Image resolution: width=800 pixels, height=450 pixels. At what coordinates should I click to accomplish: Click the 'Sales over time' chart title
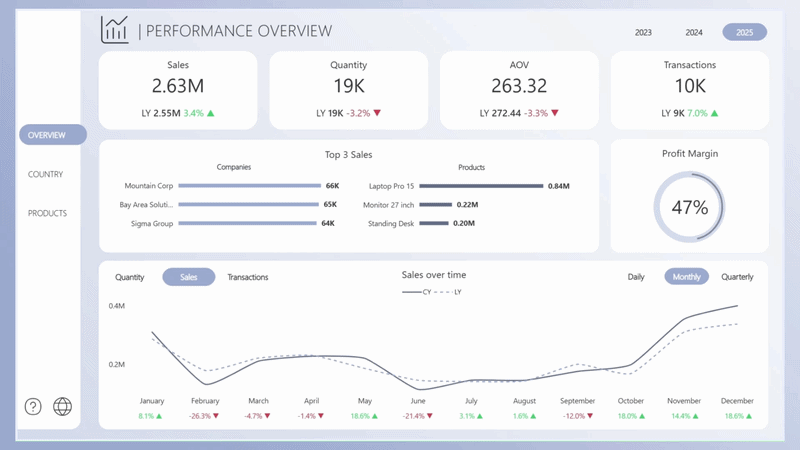434,275
